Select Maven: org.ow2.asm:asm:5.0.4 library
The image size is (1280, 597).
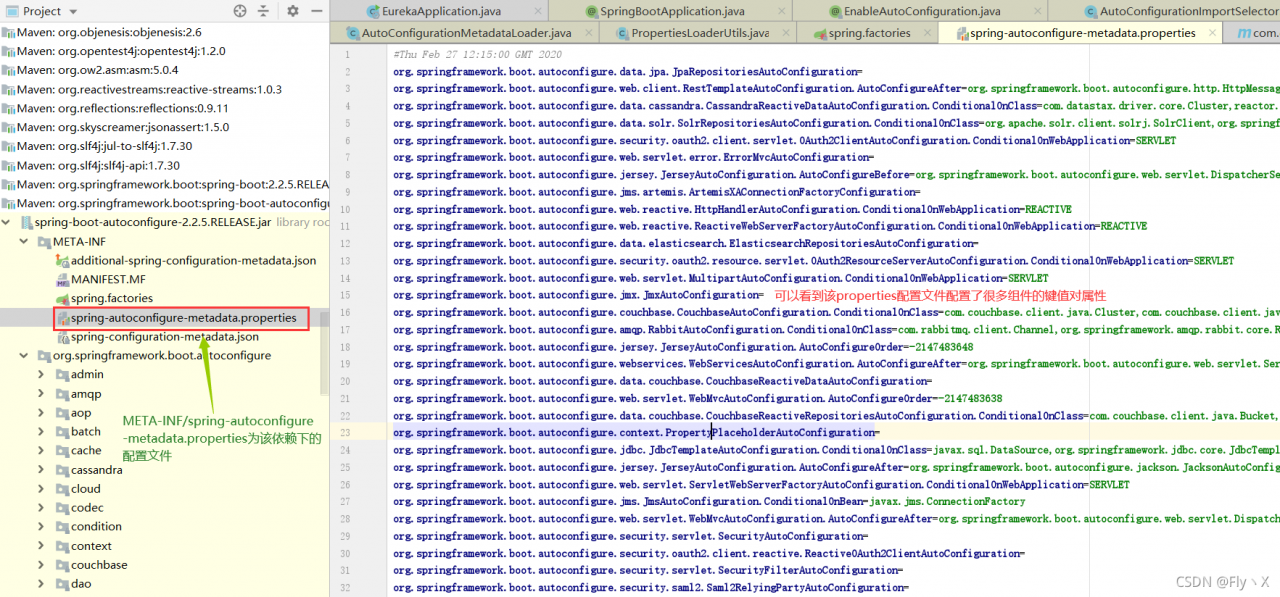pyautogui.click(x=97, y=70)
